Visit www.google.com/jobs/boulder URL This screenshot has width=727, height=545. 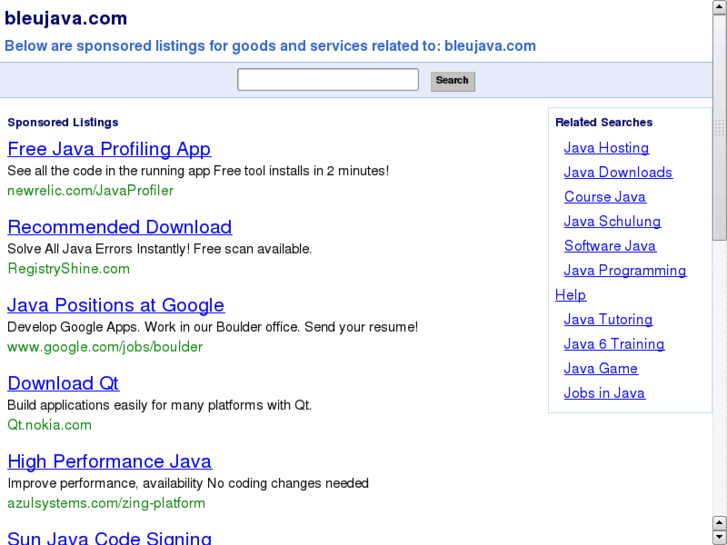(105, 347)
